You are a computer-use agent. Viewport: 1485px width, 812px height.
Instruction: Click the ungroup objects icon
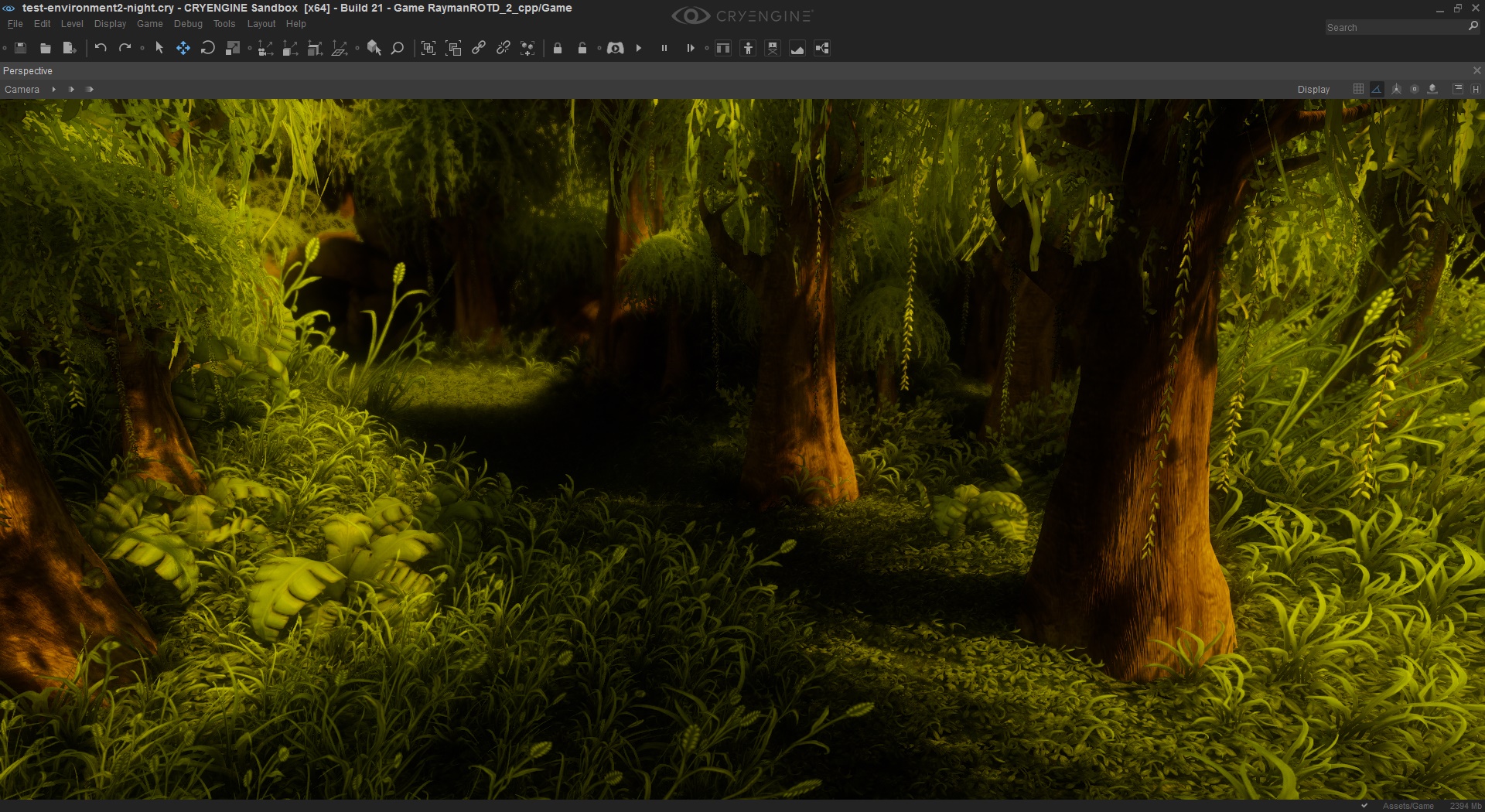coord(454,48)
